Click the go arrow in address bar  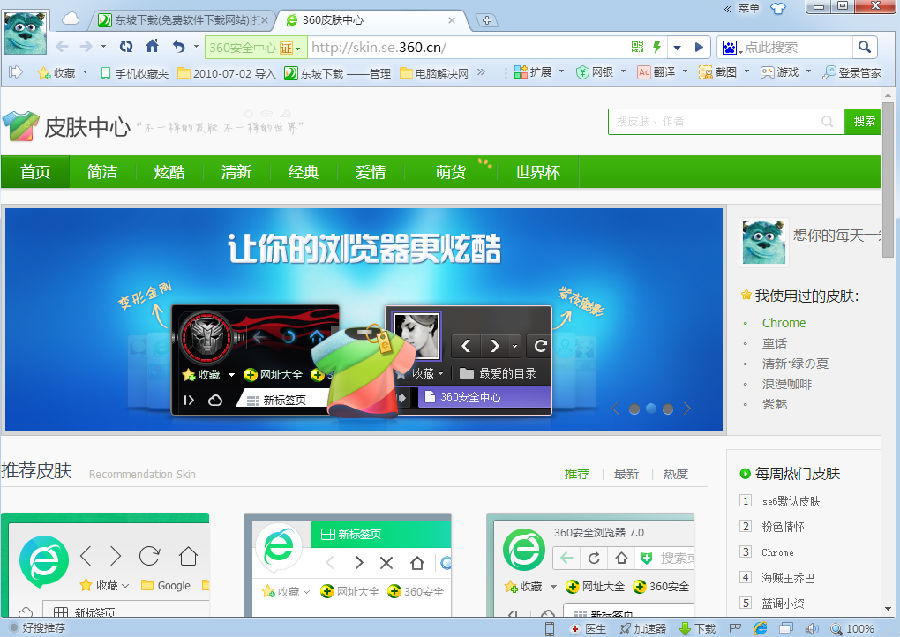click(x=698, y=47)
